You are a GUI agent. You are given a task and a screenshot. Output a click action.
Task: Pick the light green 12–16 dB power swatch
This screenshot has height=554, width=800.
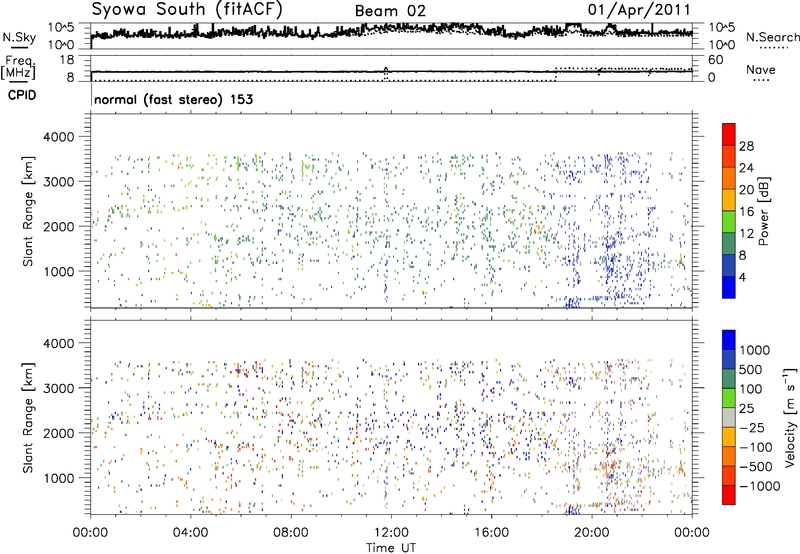729,222
